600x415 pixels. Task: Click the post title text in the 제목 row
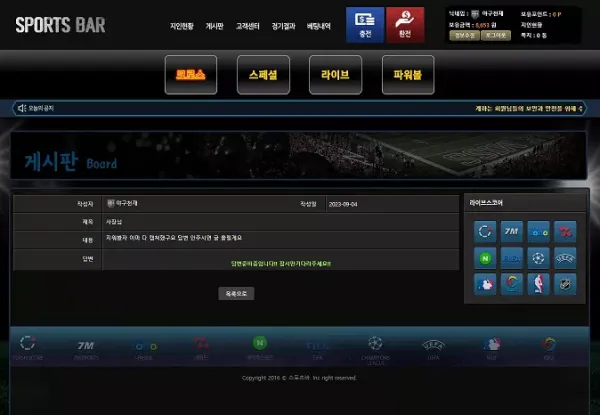coord(114,222)
